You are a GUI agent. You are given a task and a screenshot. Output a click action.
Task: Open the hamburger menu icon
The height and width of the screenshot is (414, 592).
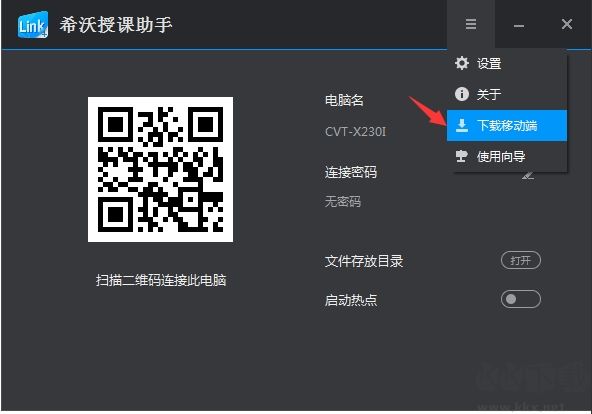(471, 24)
